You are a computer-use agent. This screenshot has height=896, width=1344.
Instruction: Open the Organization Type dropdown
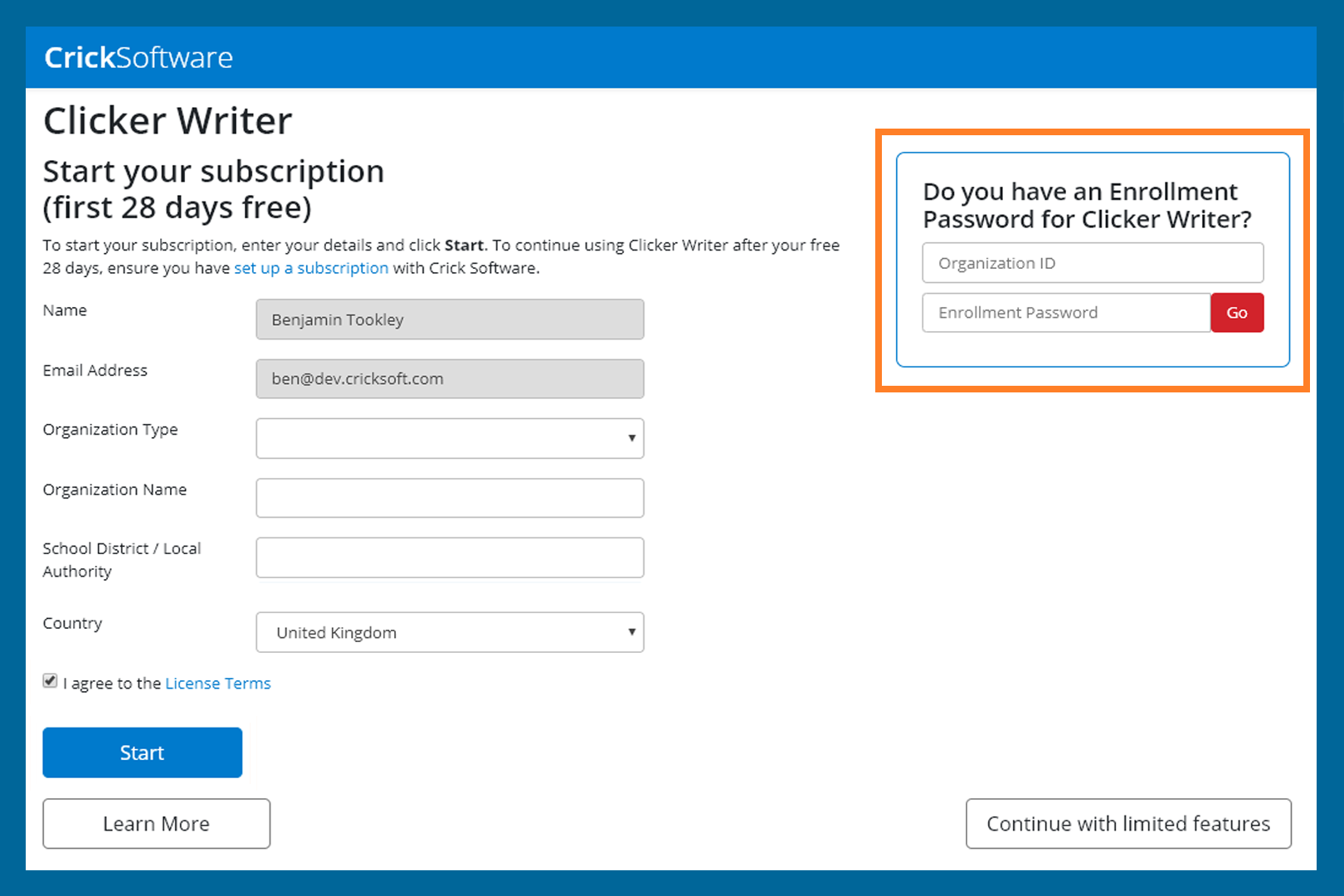click(x=450, y=438)
